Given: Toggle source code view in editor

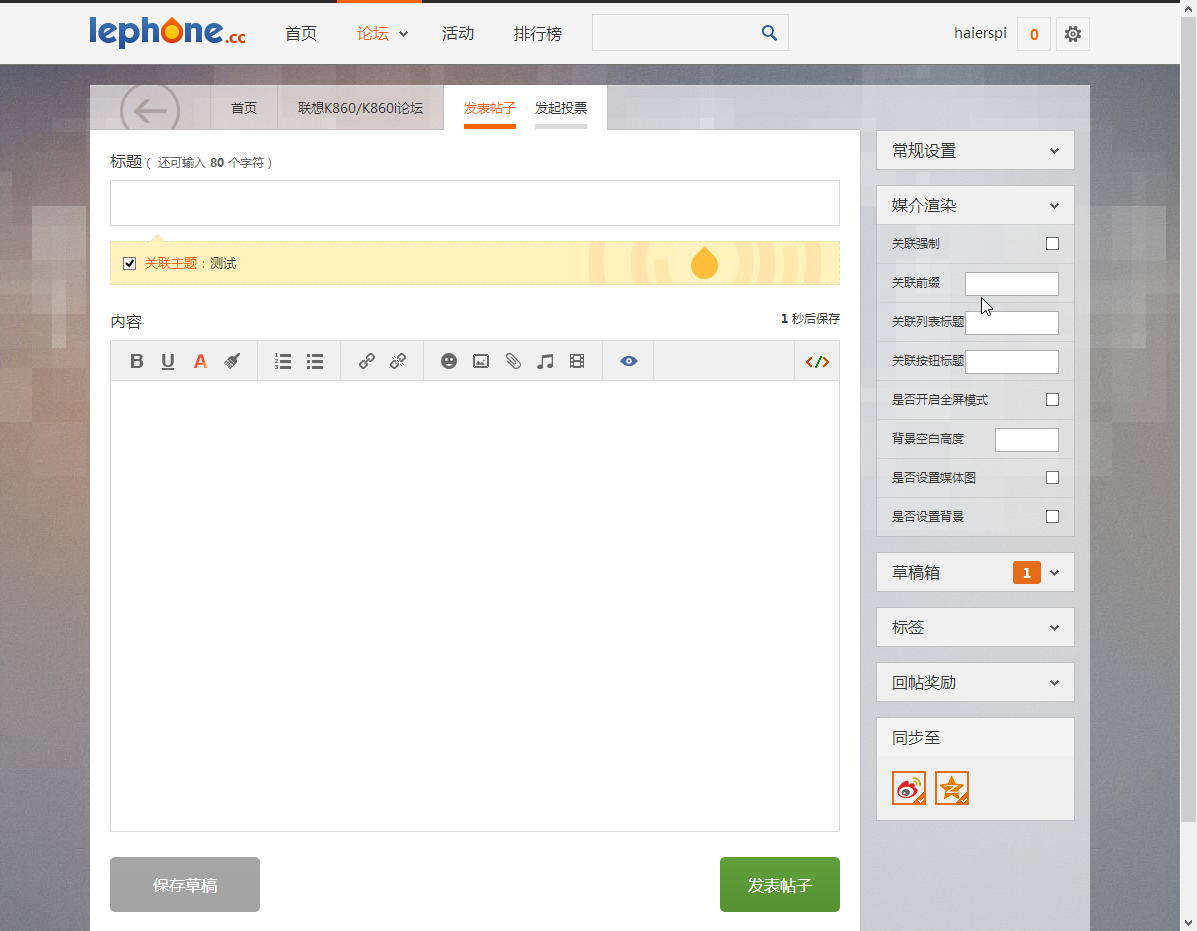Looking at the screenshot, I should coord(818,362).
